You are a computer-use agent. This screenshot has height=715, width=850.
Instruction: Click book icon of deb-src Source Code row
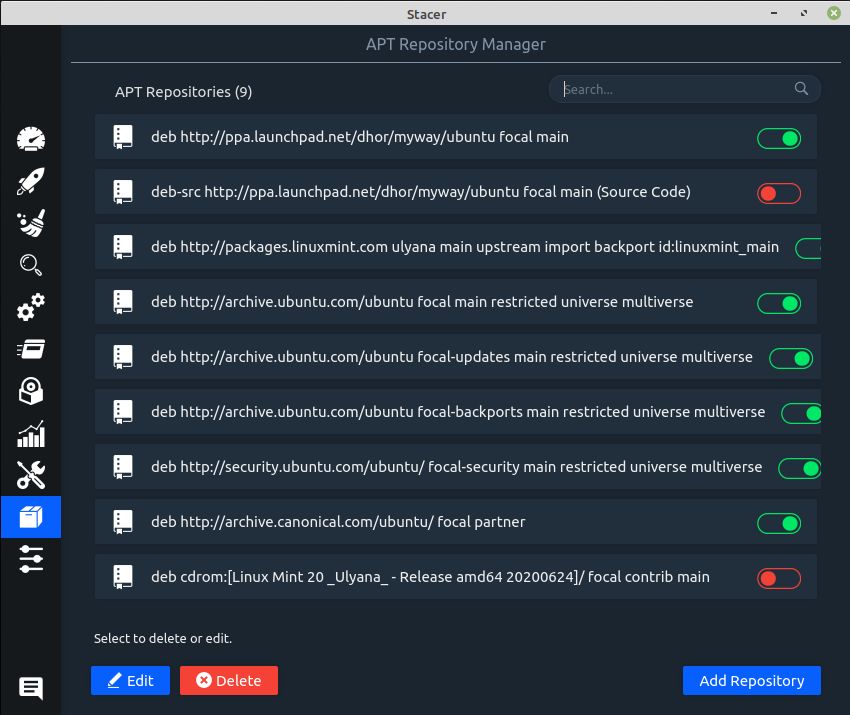tap(123, 192)
